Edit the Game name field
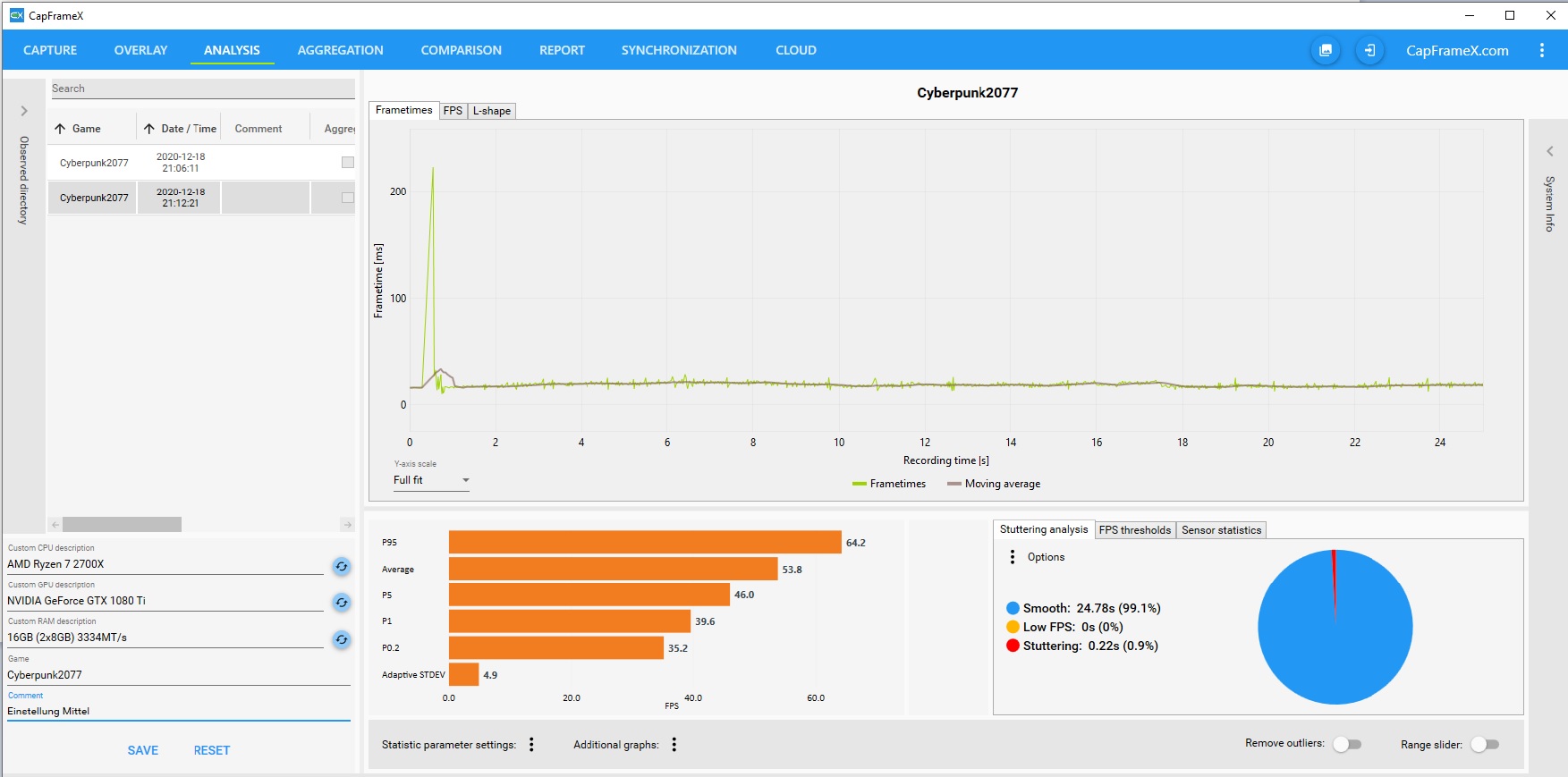 pos(178,675)
